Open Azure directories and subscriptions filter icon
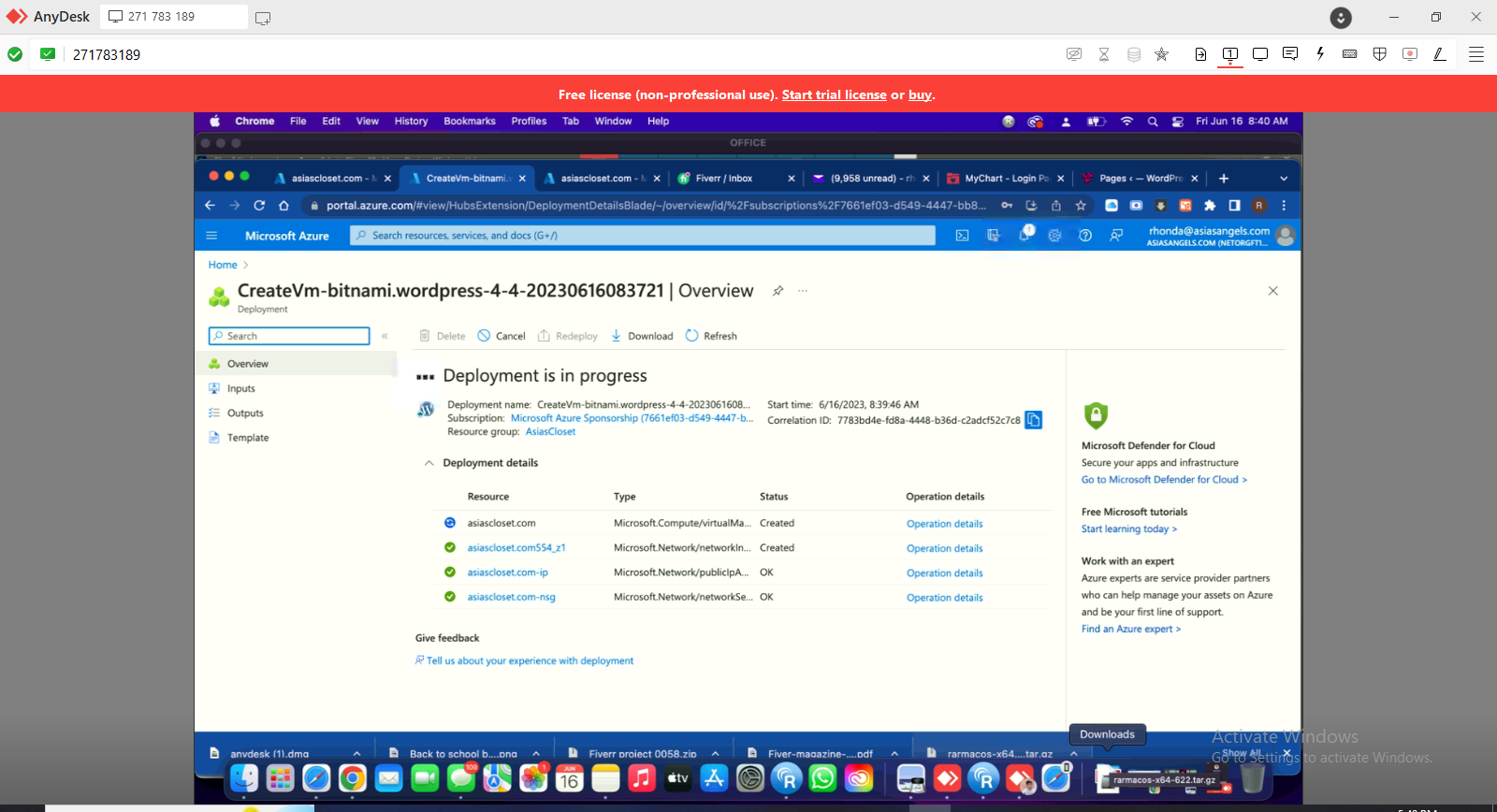The image size is (1497, 812). [993, 236]
